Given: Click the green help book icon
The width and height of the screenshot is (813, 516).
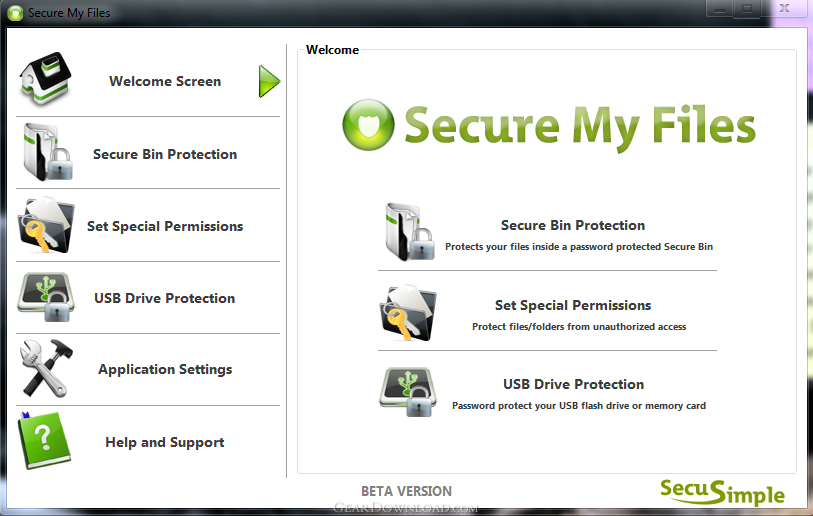Looking at the screenshot, I should click(x=45, y=440).
